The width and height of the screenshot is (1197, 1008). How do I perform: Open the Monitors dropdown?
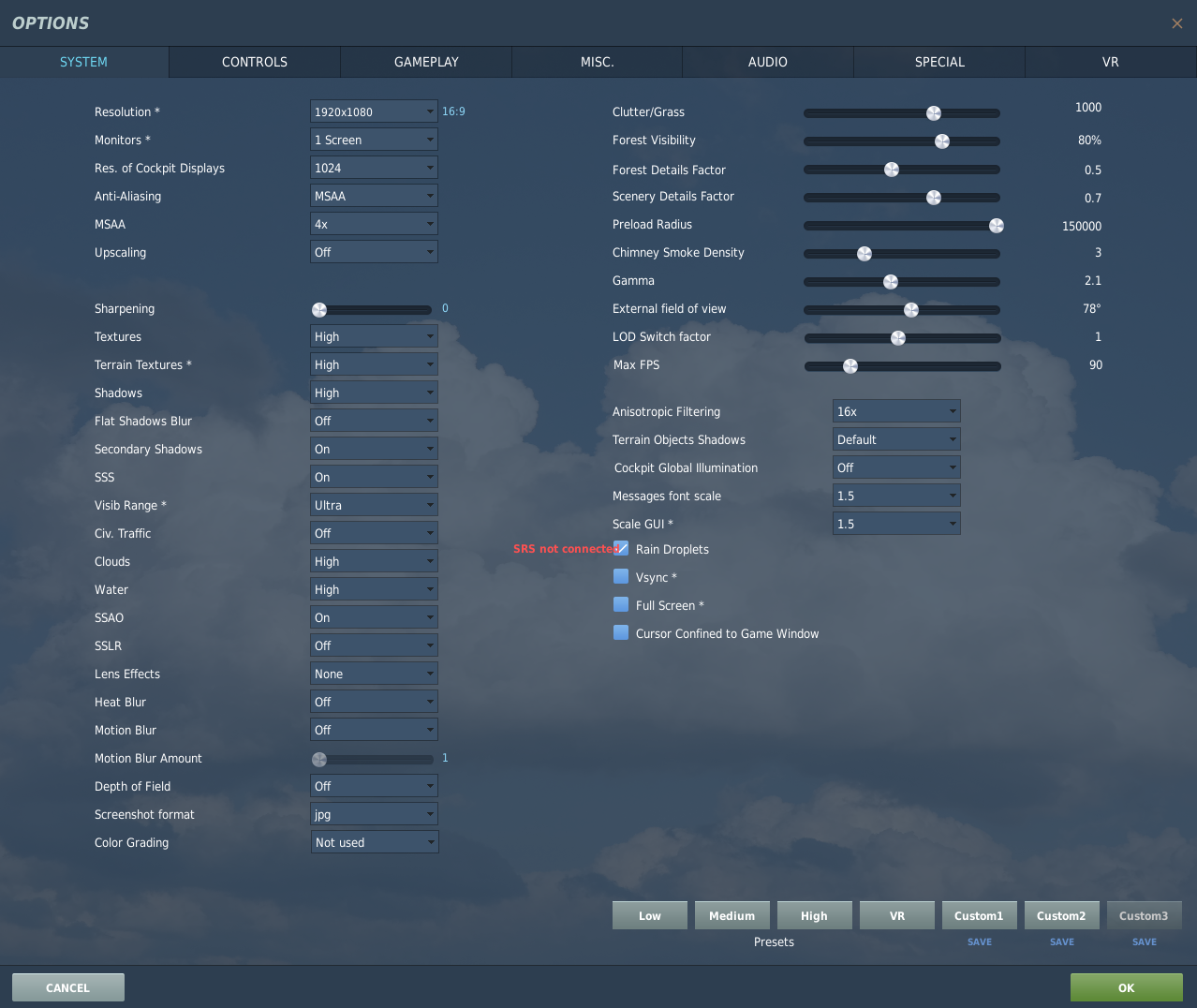coord(374,140)
